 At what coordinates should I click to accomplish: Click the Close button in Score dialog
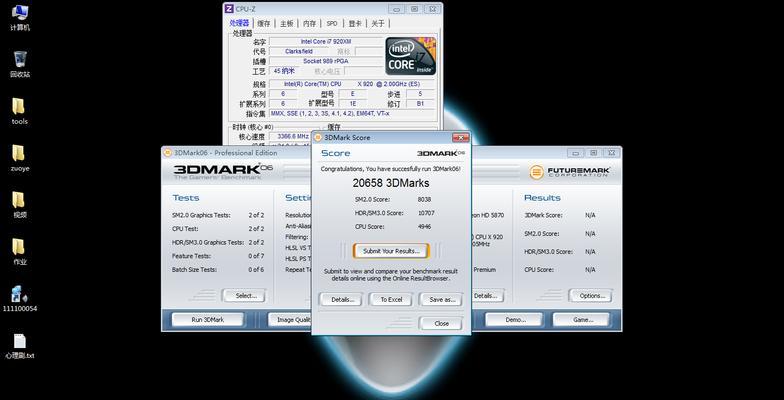(x=442, y=324)
